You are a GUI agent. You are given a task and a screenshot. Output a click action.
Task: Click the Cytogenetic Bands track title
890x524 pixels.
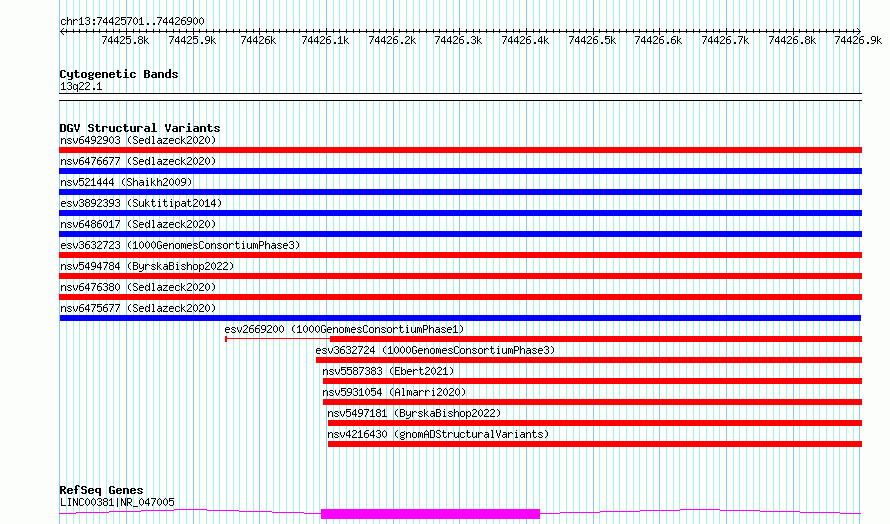119,74
